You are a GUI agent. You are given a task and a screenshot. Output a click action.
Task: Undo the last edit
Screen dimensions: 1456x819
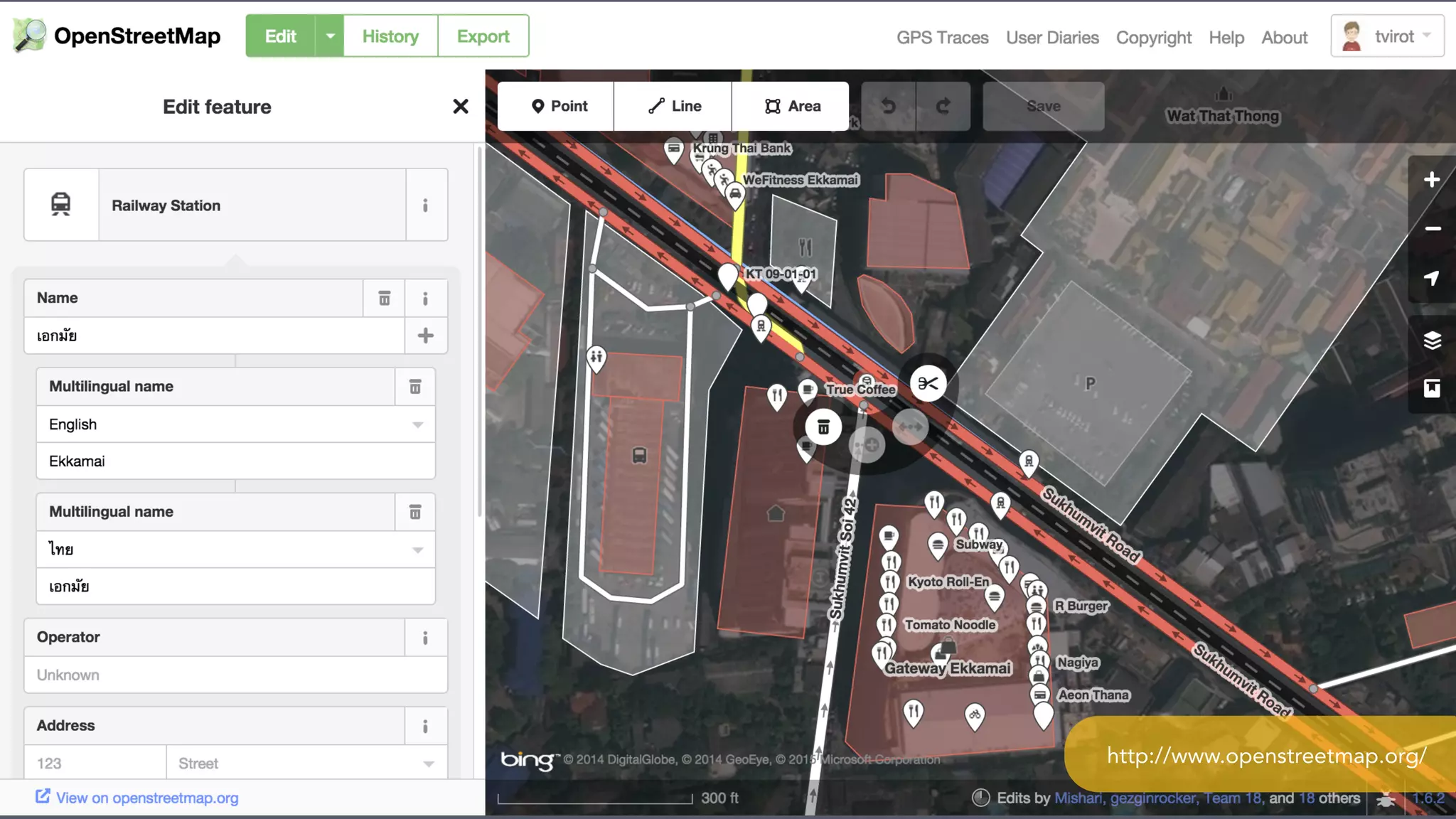(889, 106)
